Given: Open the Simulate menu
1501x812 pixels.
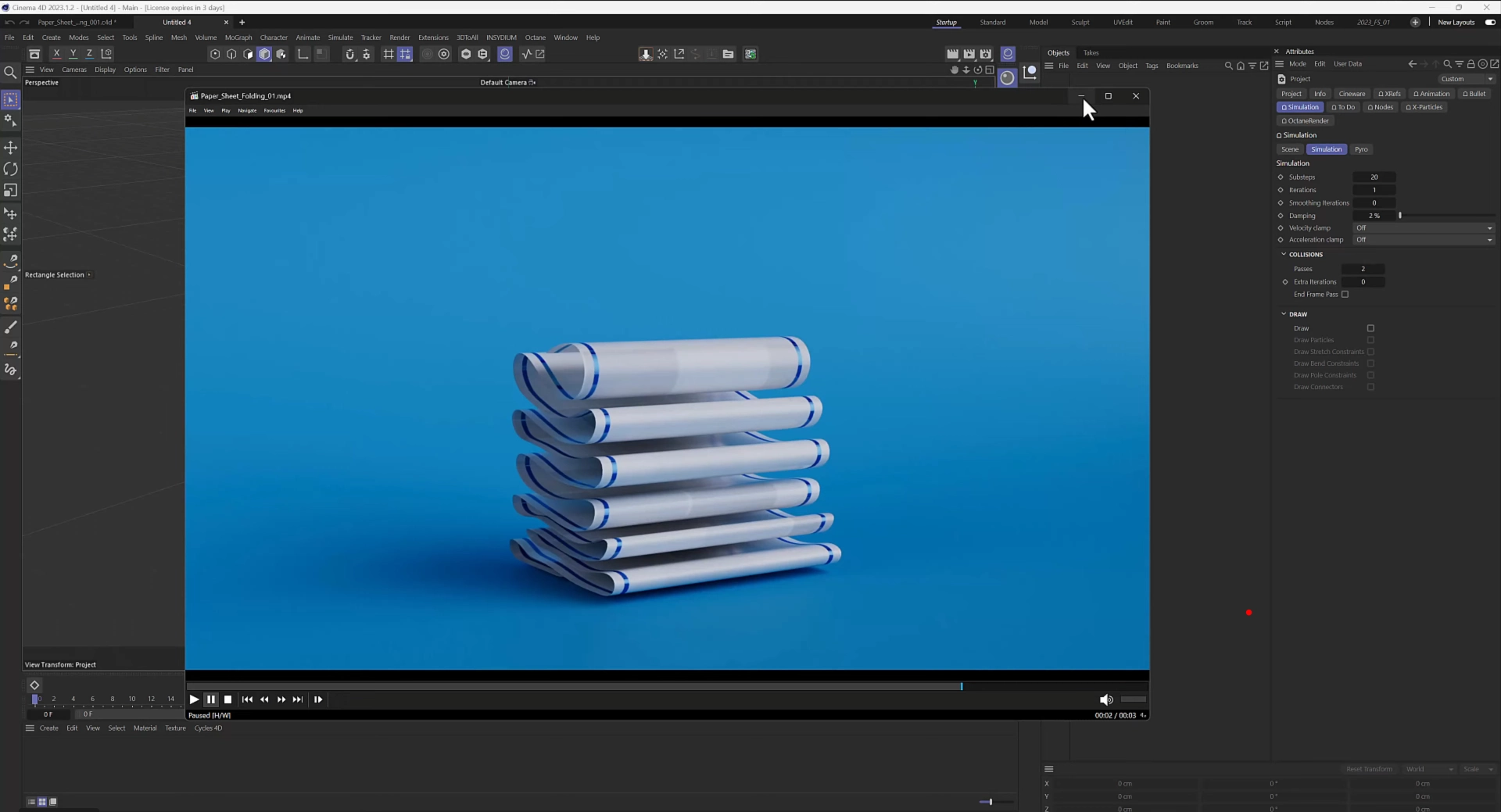Looking at the screenshot, I should point(340,38).
